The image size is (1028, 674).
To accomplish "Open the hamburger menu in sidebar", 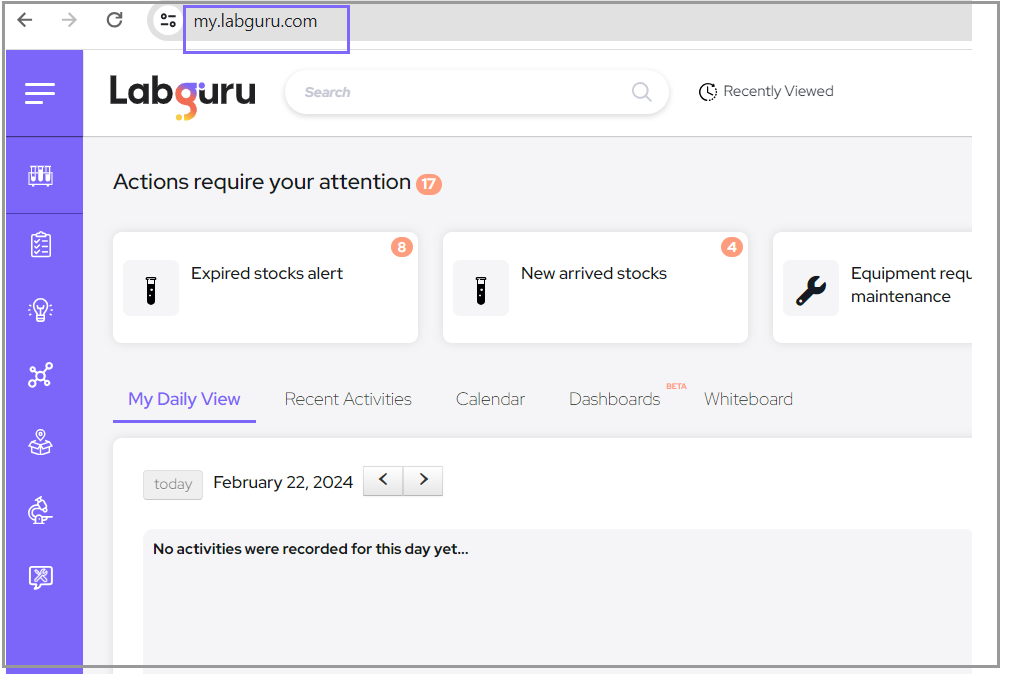I will pyautogui.click(x=40, y=93).
